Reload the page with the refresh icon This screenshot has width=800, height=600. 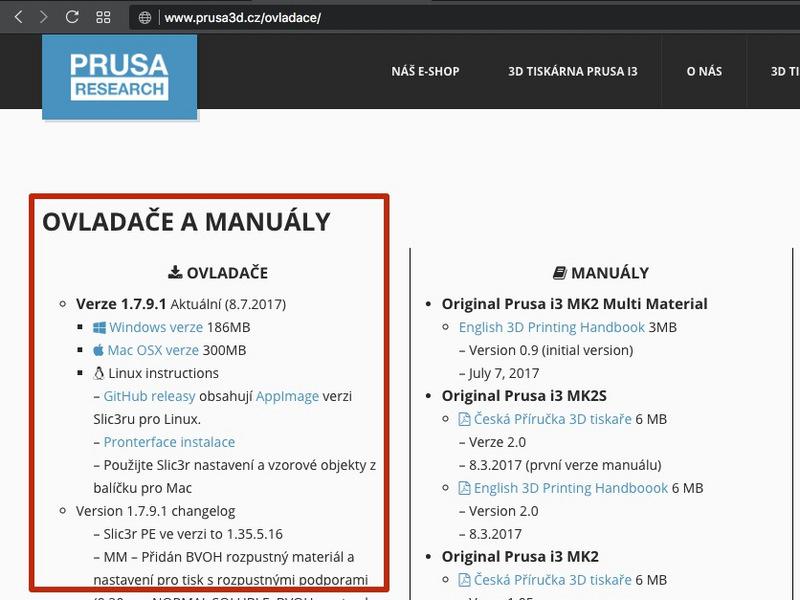point(72,17)
